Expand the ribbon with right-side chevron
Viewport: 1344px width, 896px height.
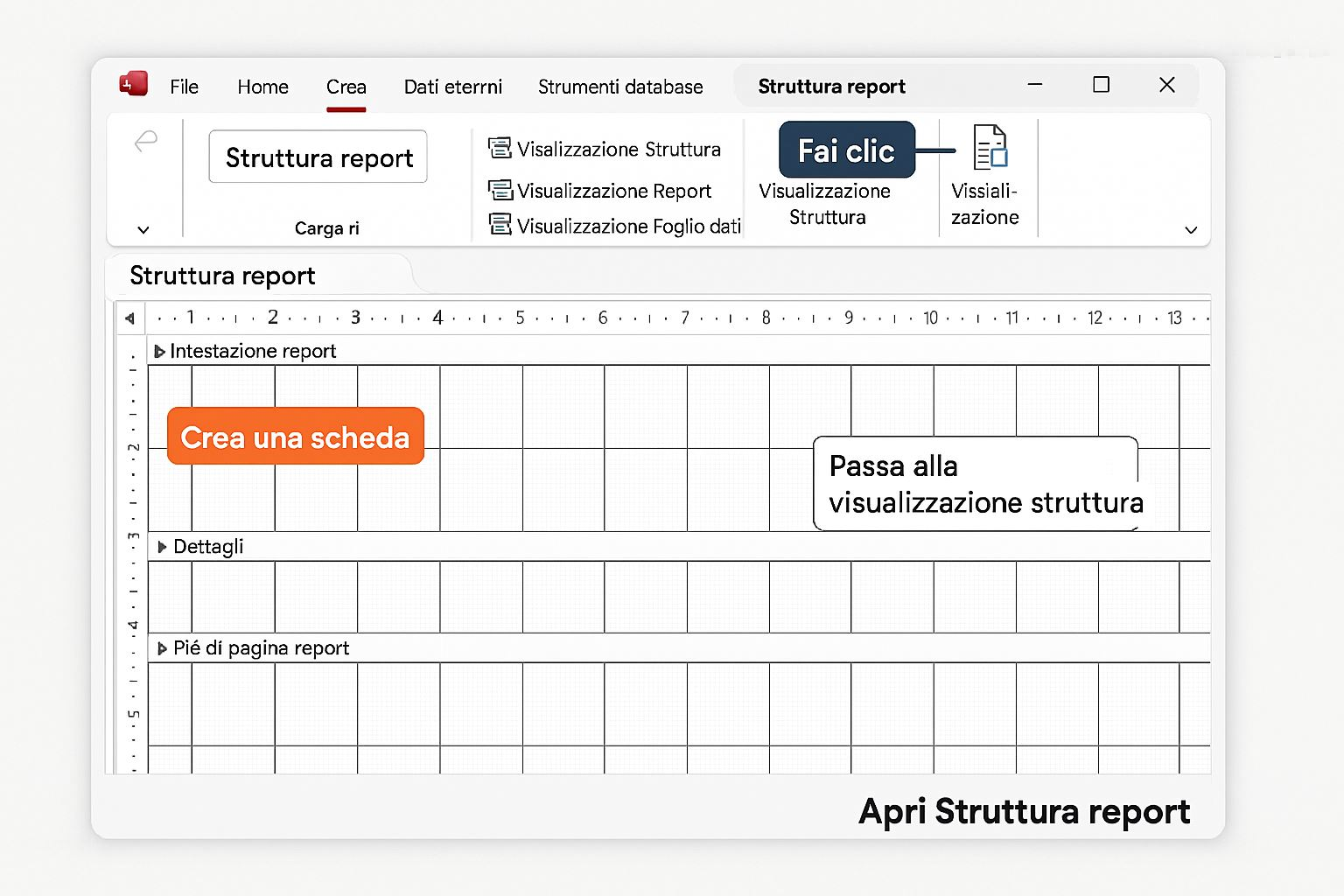point(1190,230)
